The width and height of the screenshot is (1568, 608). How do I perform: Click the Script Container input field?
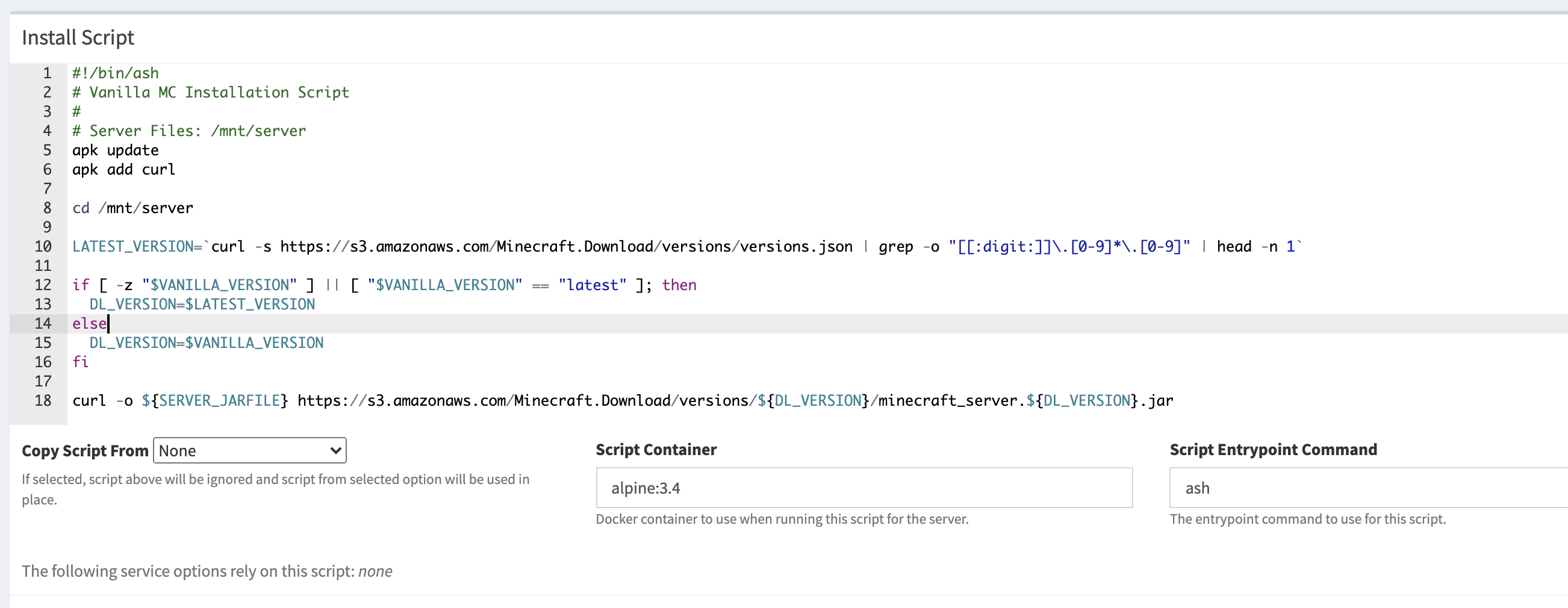(863, 488)
